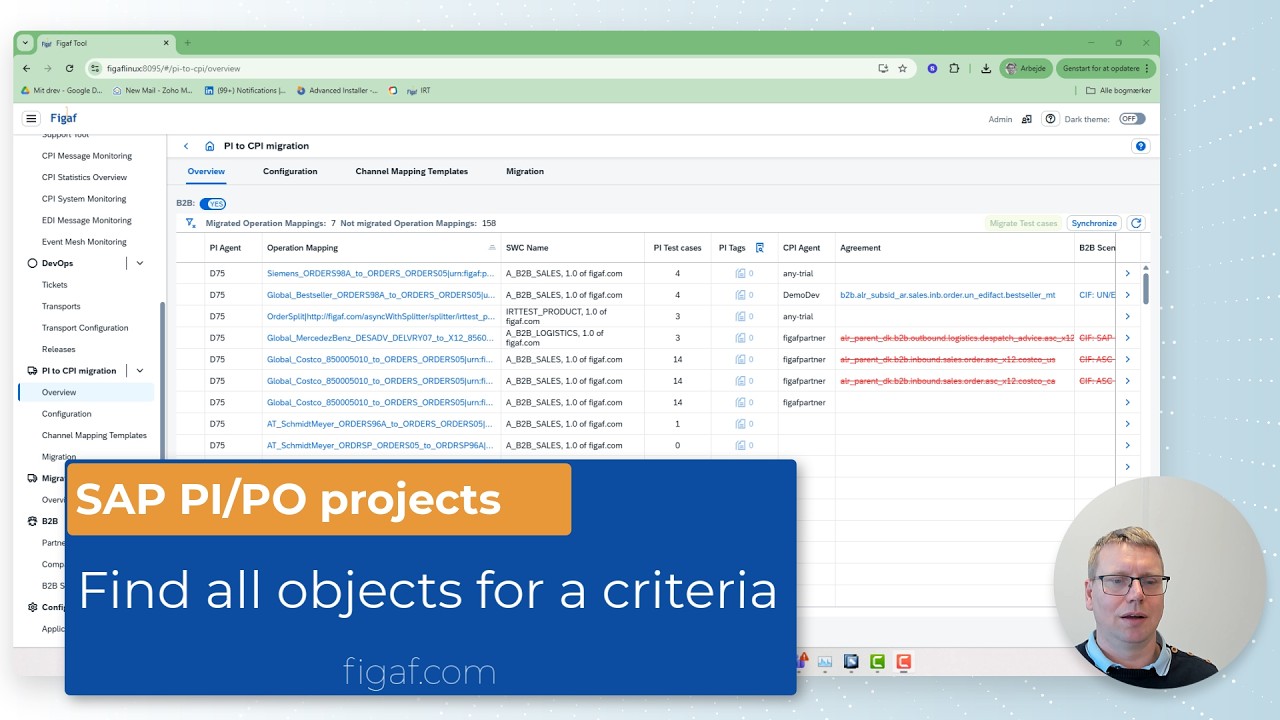Switch to the Configuration tab

(x=290, y=171)
